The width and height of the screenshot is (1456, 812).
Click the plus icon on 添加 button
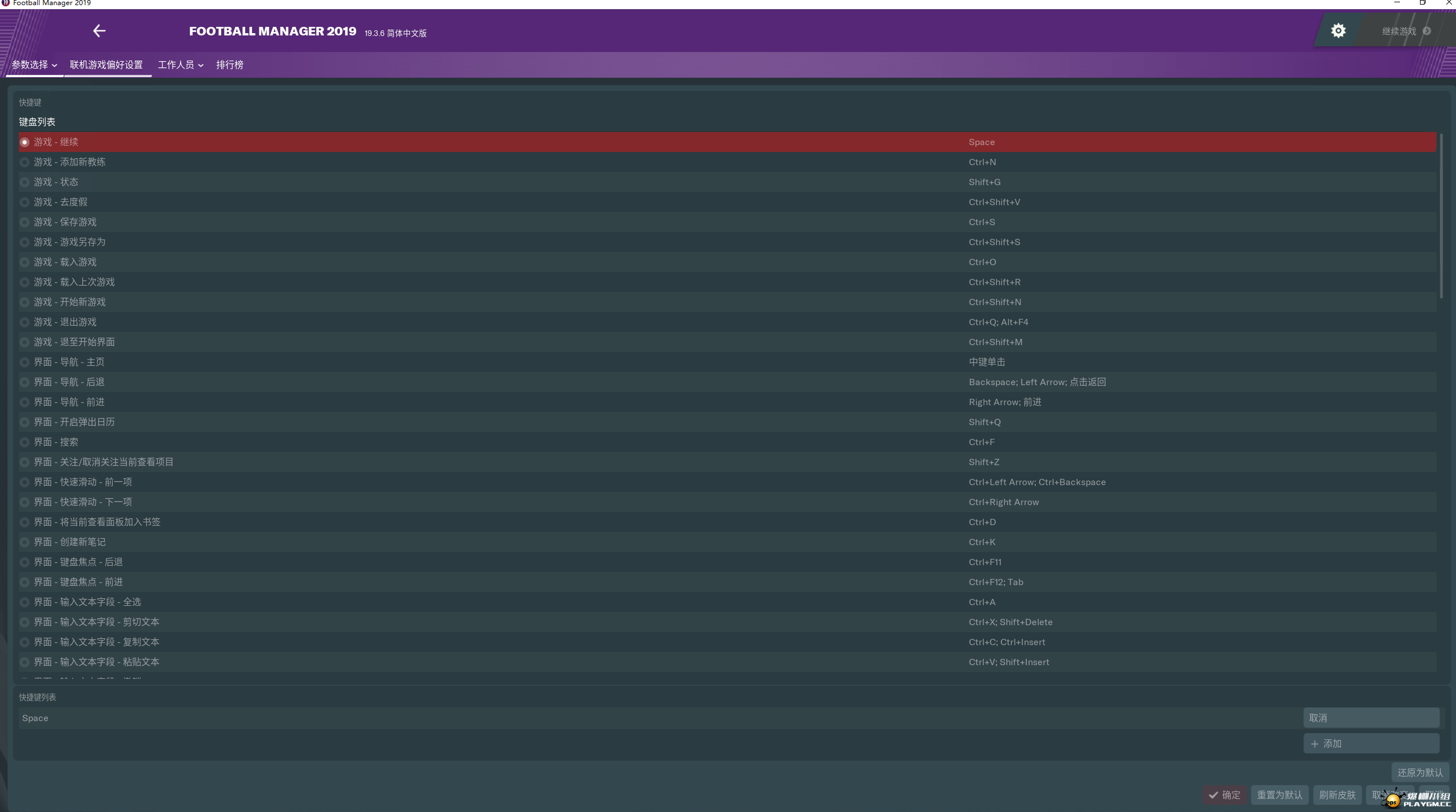click(x=1315, y=743)
